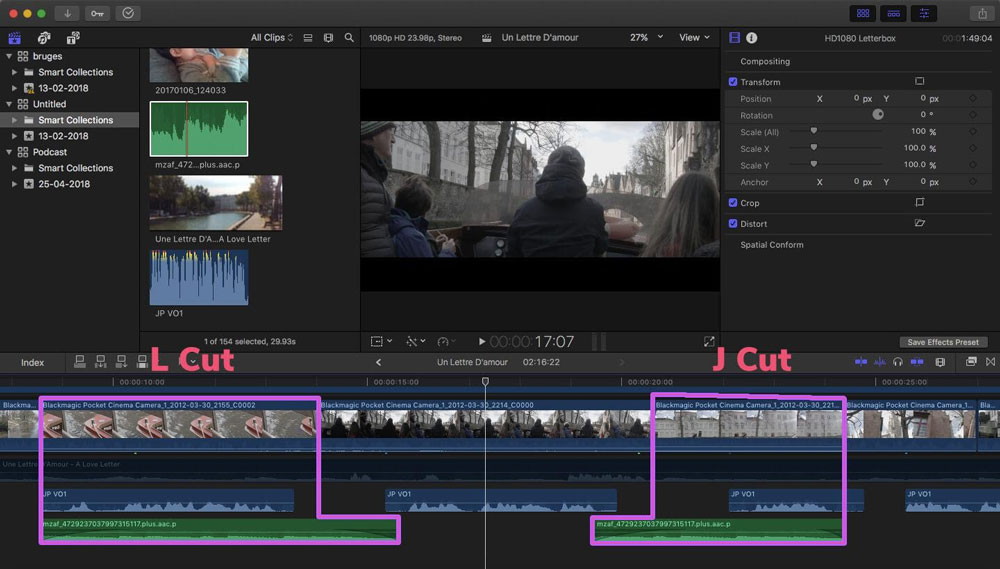Open the viewer View menu
The height and width of the screenshot is (569, 1000).
pyautogui.click(x=694, y=38)
